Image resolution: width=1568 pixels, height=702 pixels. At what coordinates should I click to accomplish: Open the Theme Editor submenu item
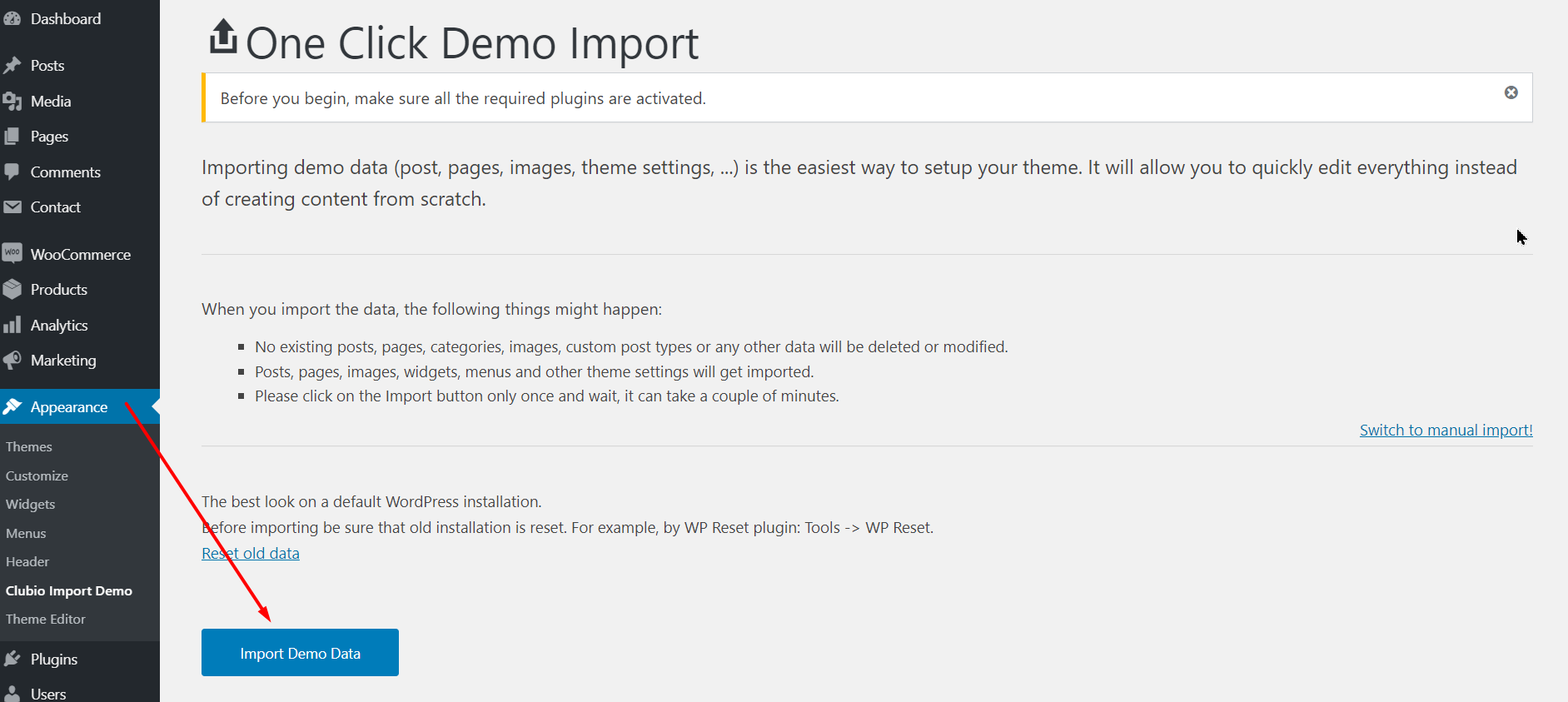tap(46, 619)
